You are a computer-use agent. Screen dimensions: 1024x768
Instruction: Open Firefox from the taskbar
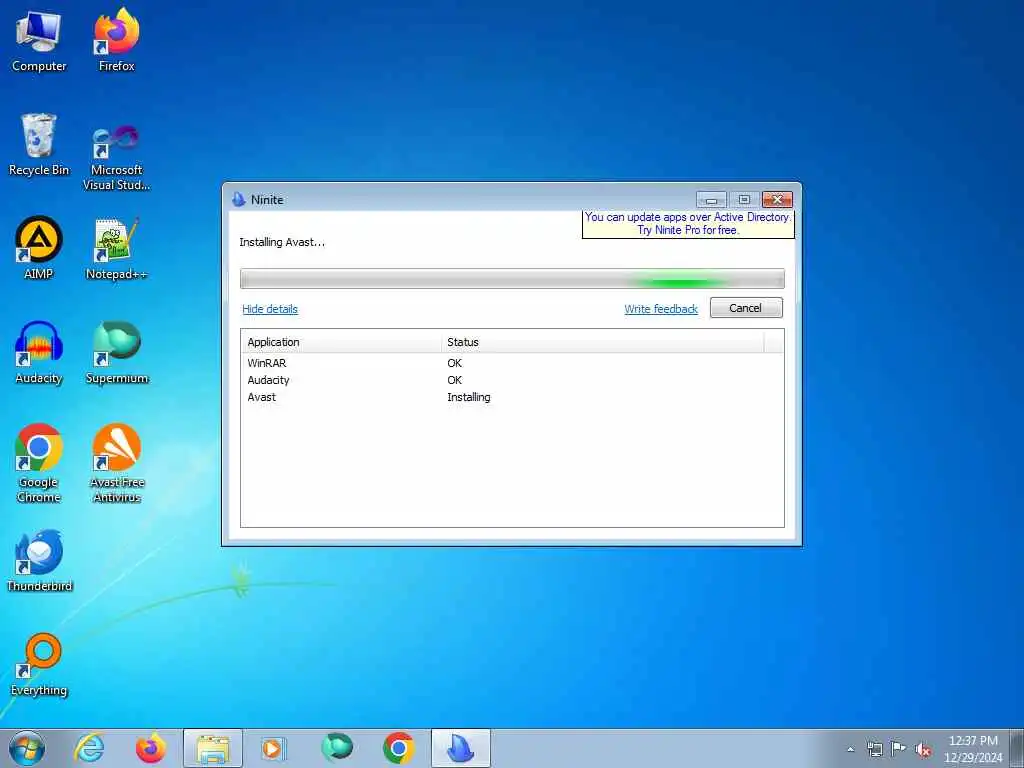pyautogui.click(x=151, y=748)
